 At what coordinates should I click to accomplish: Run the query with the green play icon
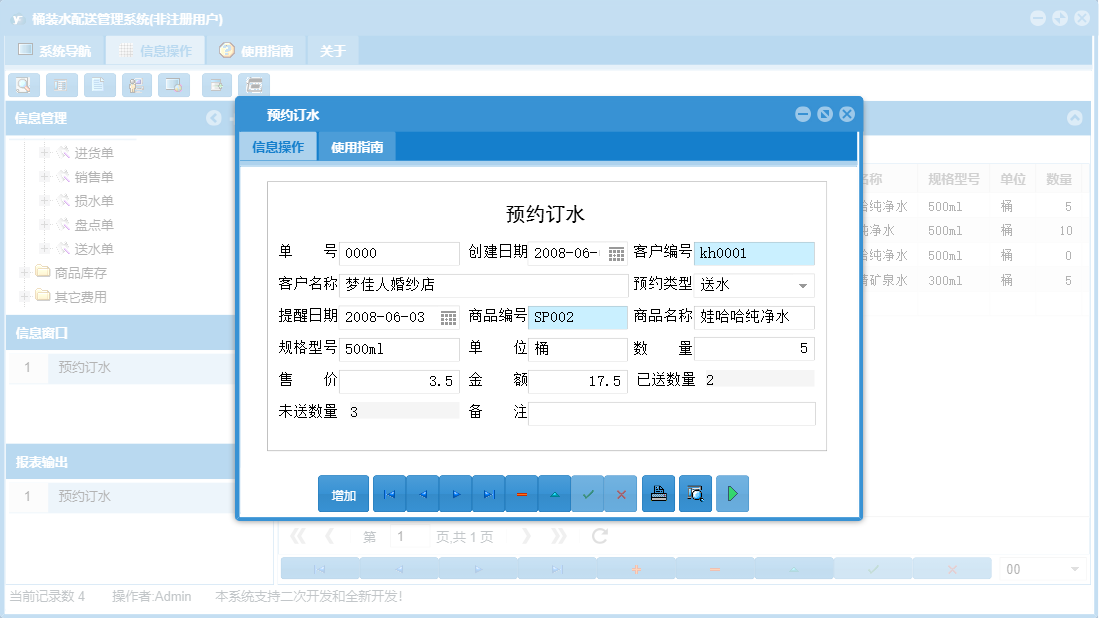pyautogui.click(x=732, y=493)
